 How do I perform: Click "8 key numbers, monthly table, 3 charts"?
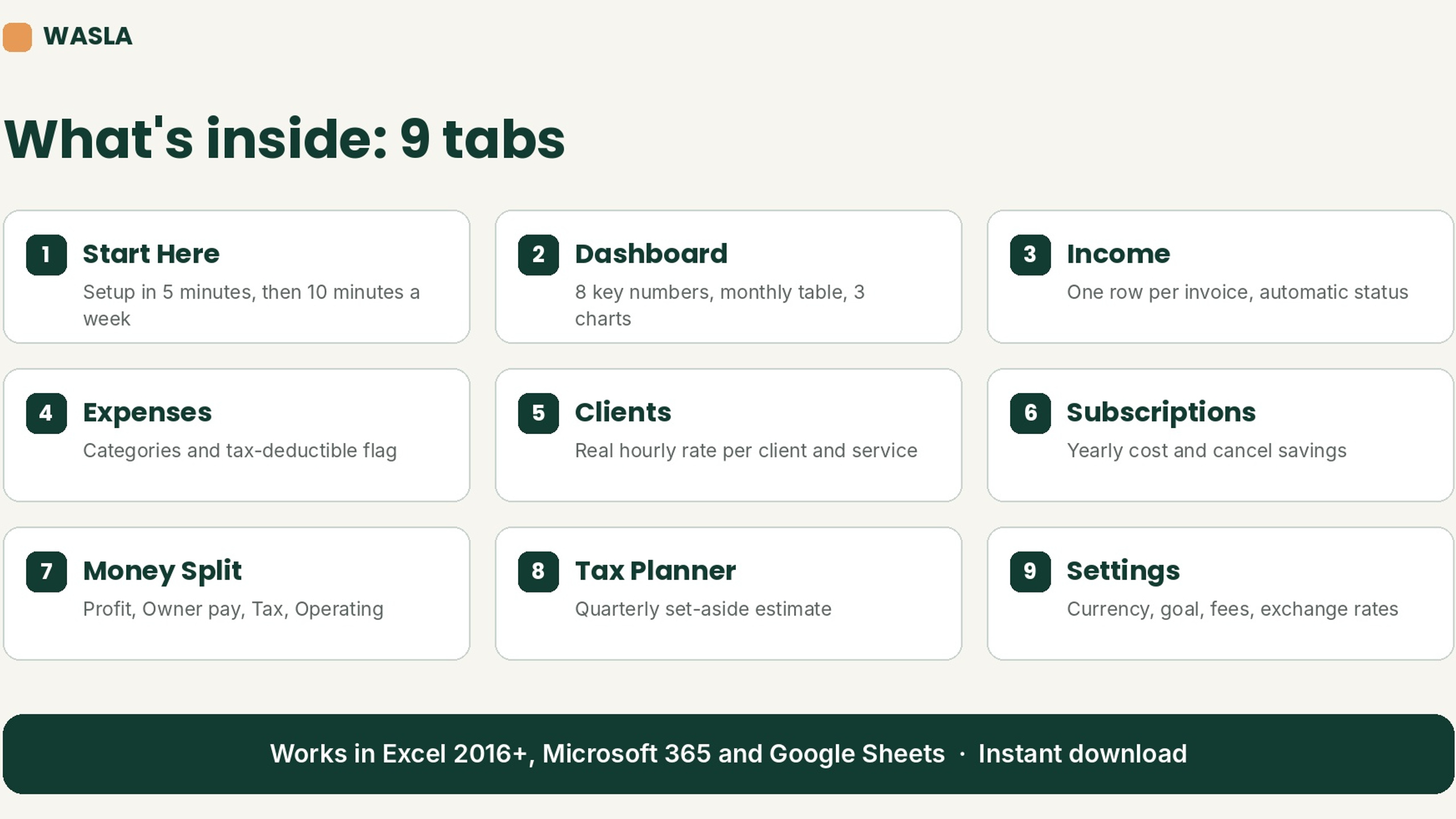(720, 305)
